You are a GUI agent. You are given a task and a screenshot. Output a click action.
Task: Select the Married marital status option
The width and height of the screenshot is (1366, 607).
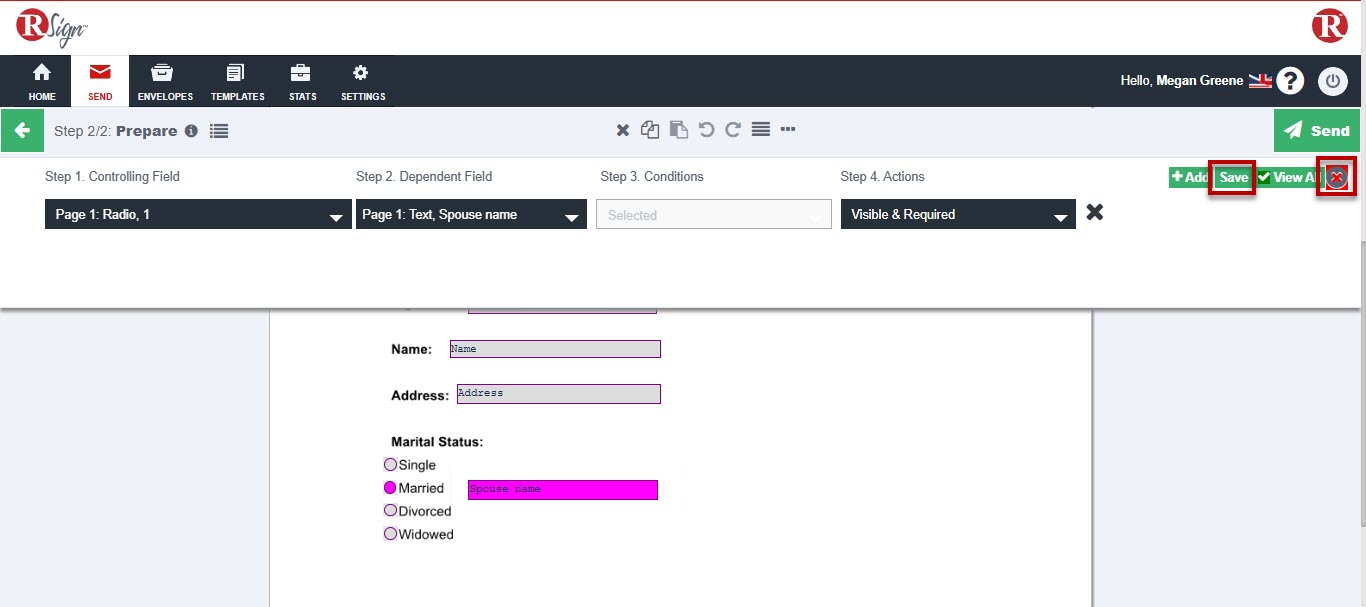pyautogui.click(x=390, y=487)
